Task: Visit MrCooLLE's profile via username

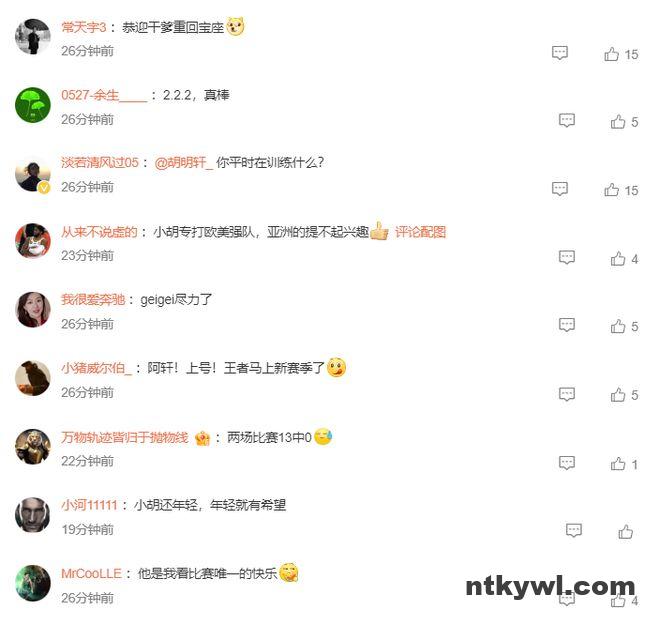Action: tap(91, 574)
